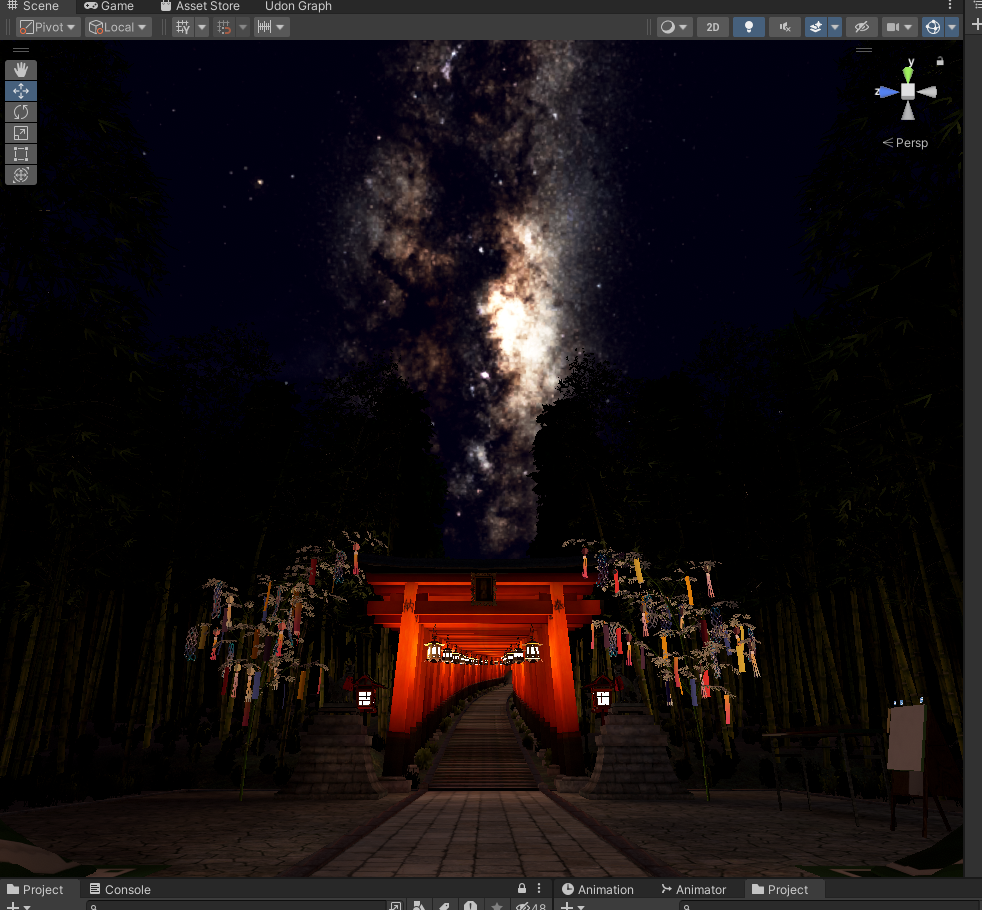Toggle Persp projection label
Screen dimensions: 982x910
point(905,143)
